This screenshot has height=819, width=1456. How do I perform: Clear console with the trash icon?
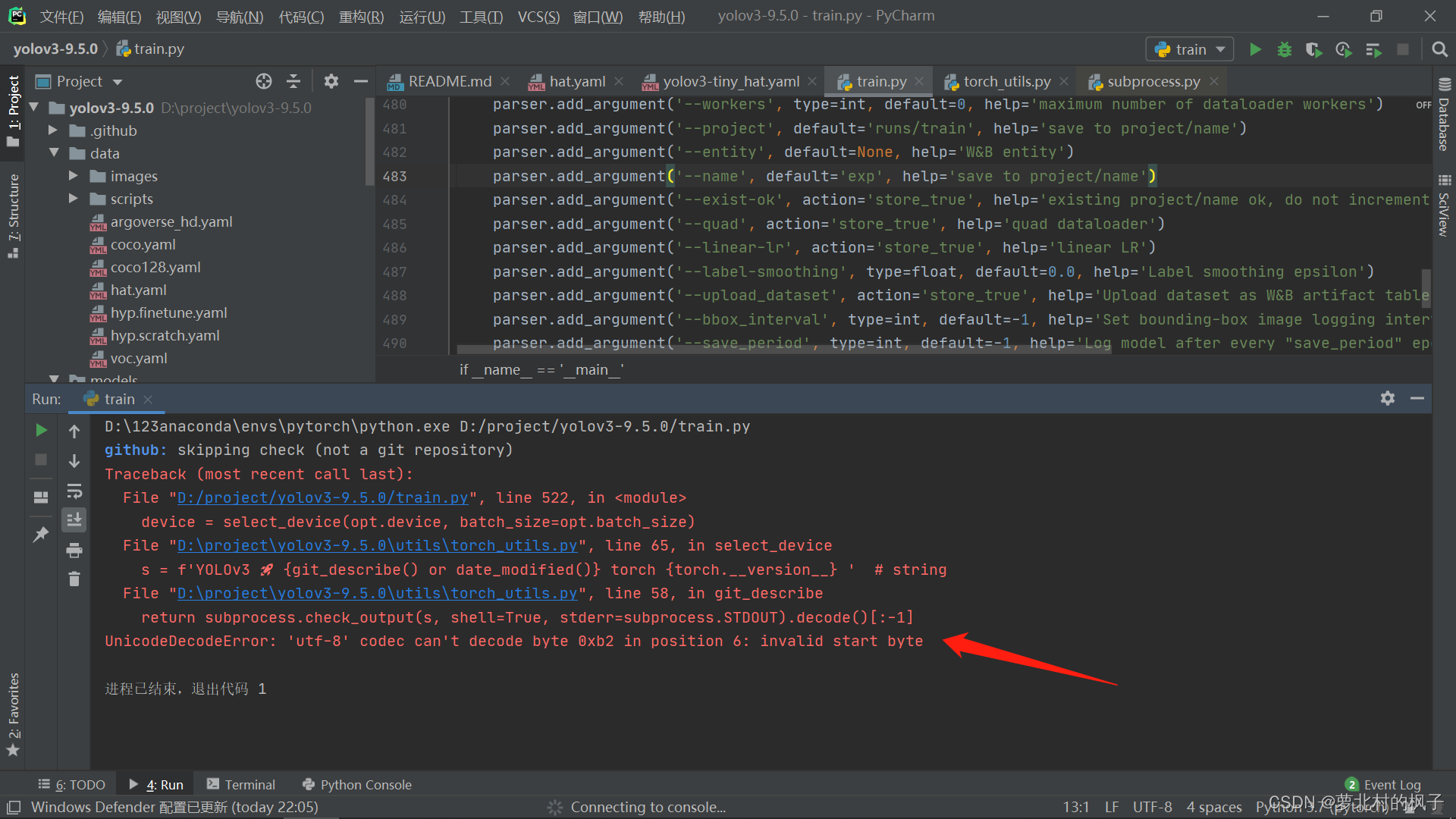[74, 579]
